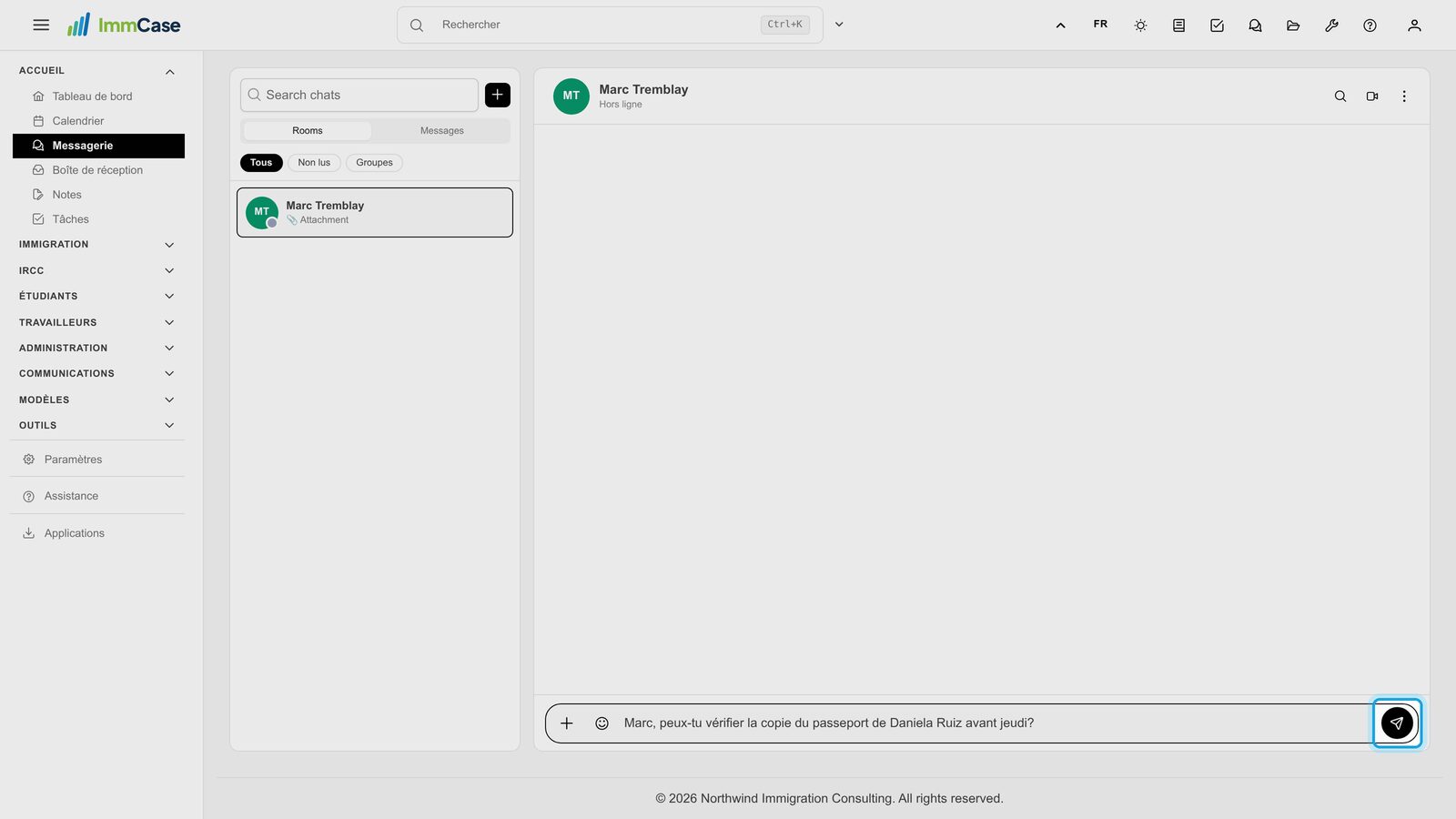This screenshot has height=819, width=1456.
Task: Search within Marc Tremblay conversation
Action: [1340, 96]
